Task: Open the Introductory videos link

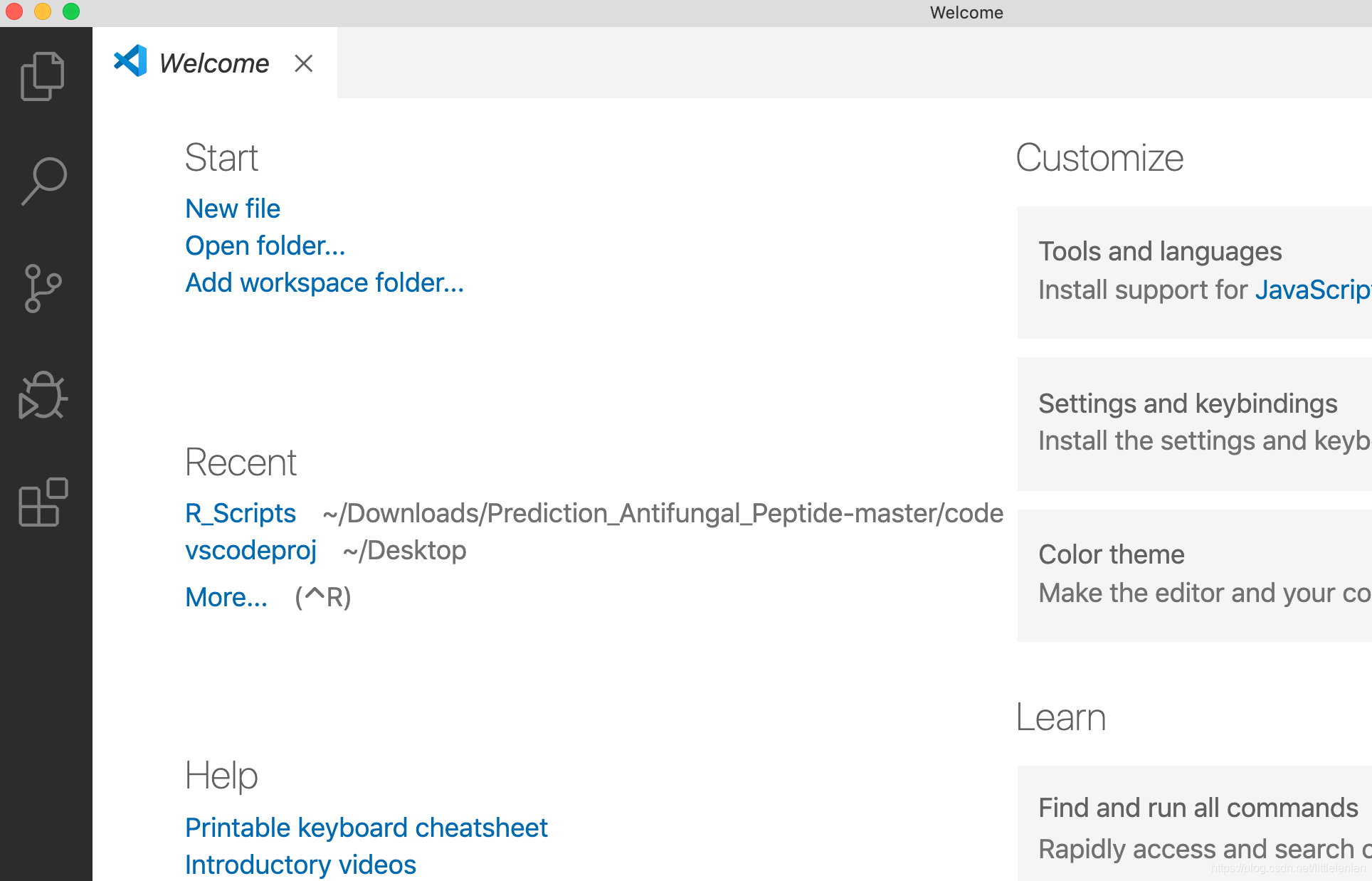Action: (300, 865)
